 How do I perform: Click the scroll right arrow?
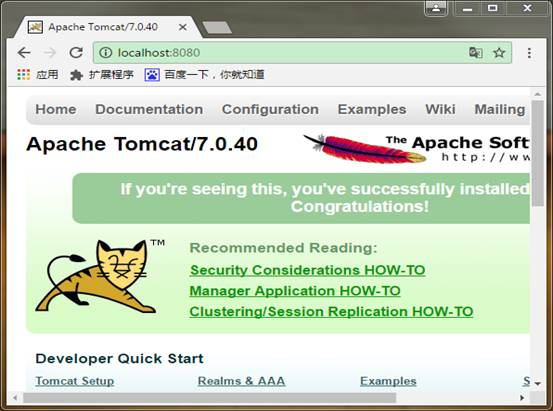point(522,398)
